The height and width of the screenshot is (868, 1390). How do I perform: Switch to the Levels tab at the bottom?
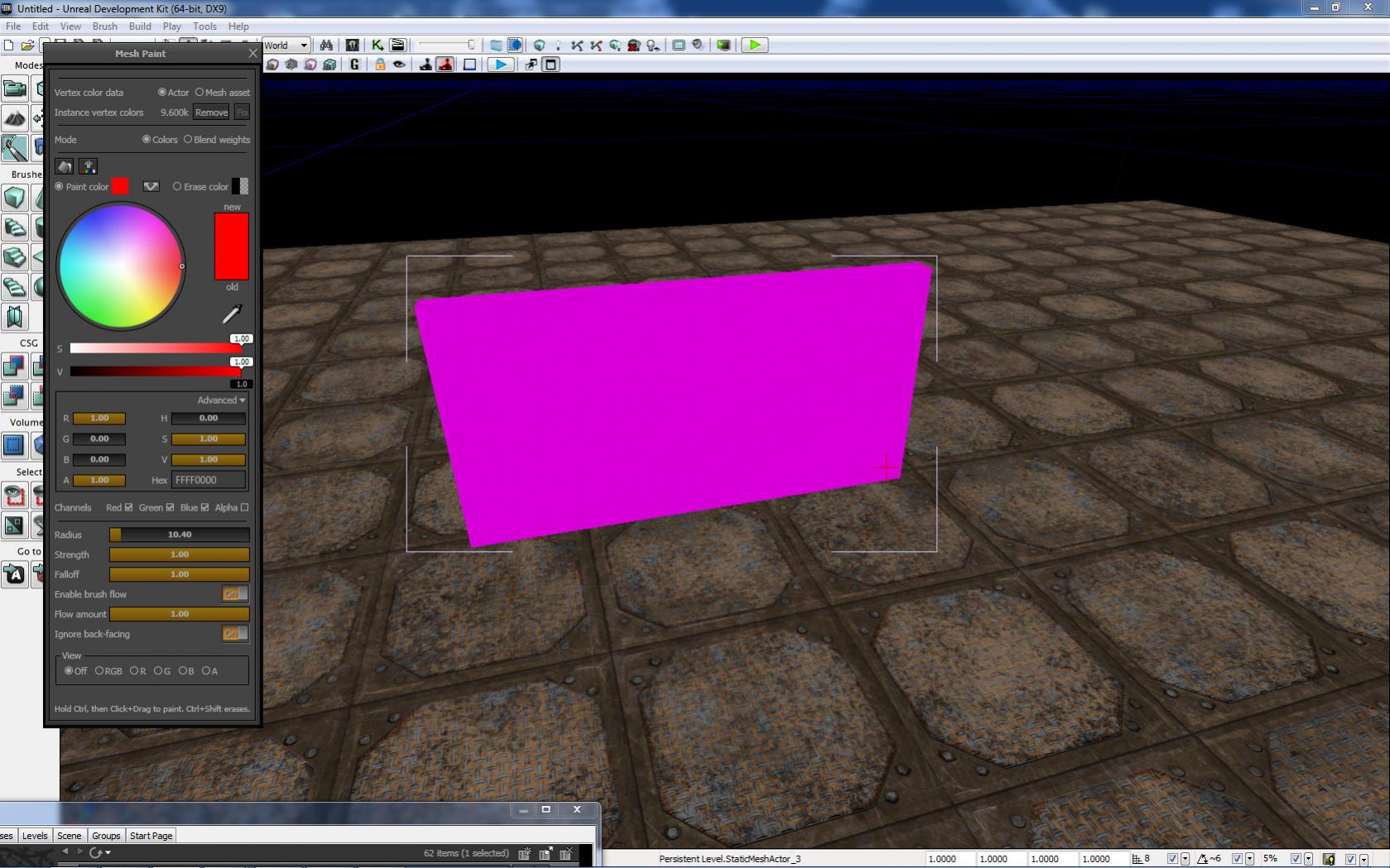34,836
